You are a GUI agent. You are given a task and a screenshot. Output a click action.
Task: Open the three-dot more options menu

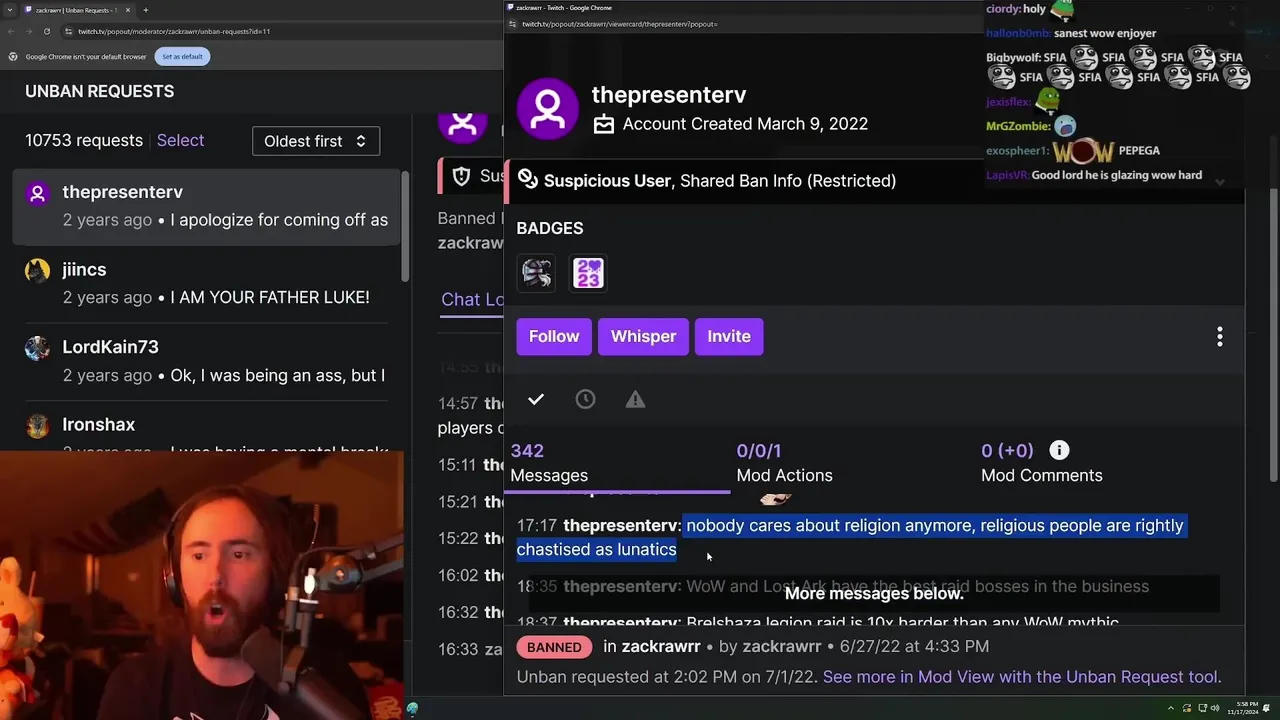pos(1219,337)
